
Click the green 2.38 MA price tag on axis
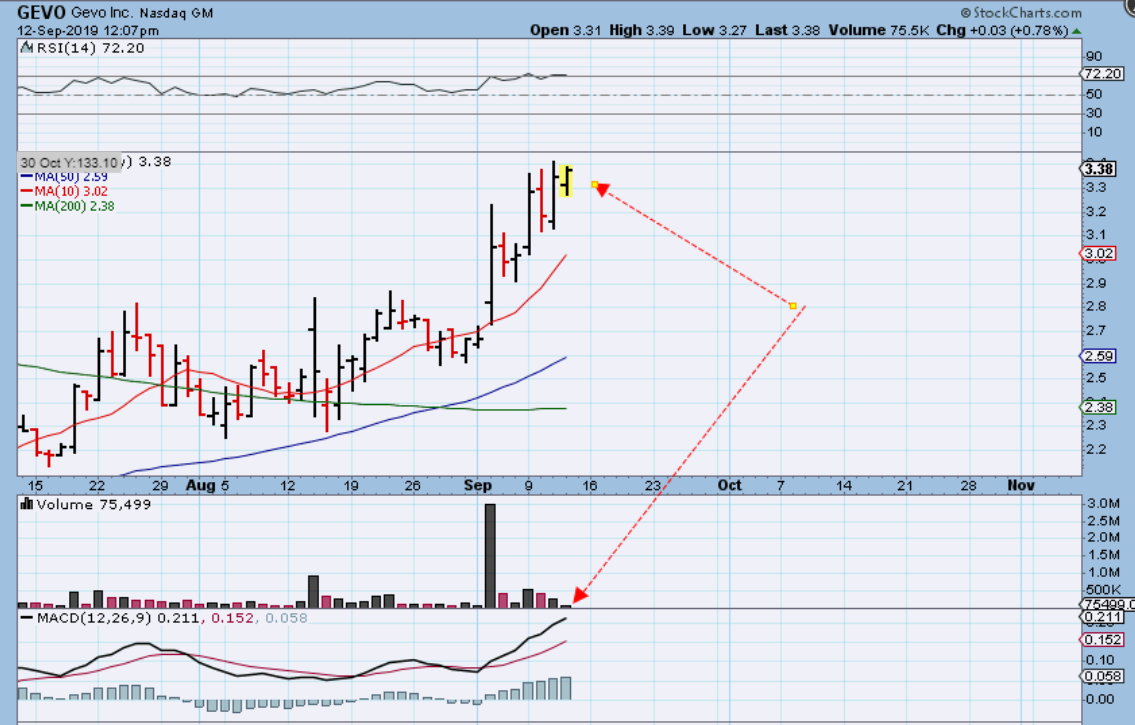pos(1099,407)
